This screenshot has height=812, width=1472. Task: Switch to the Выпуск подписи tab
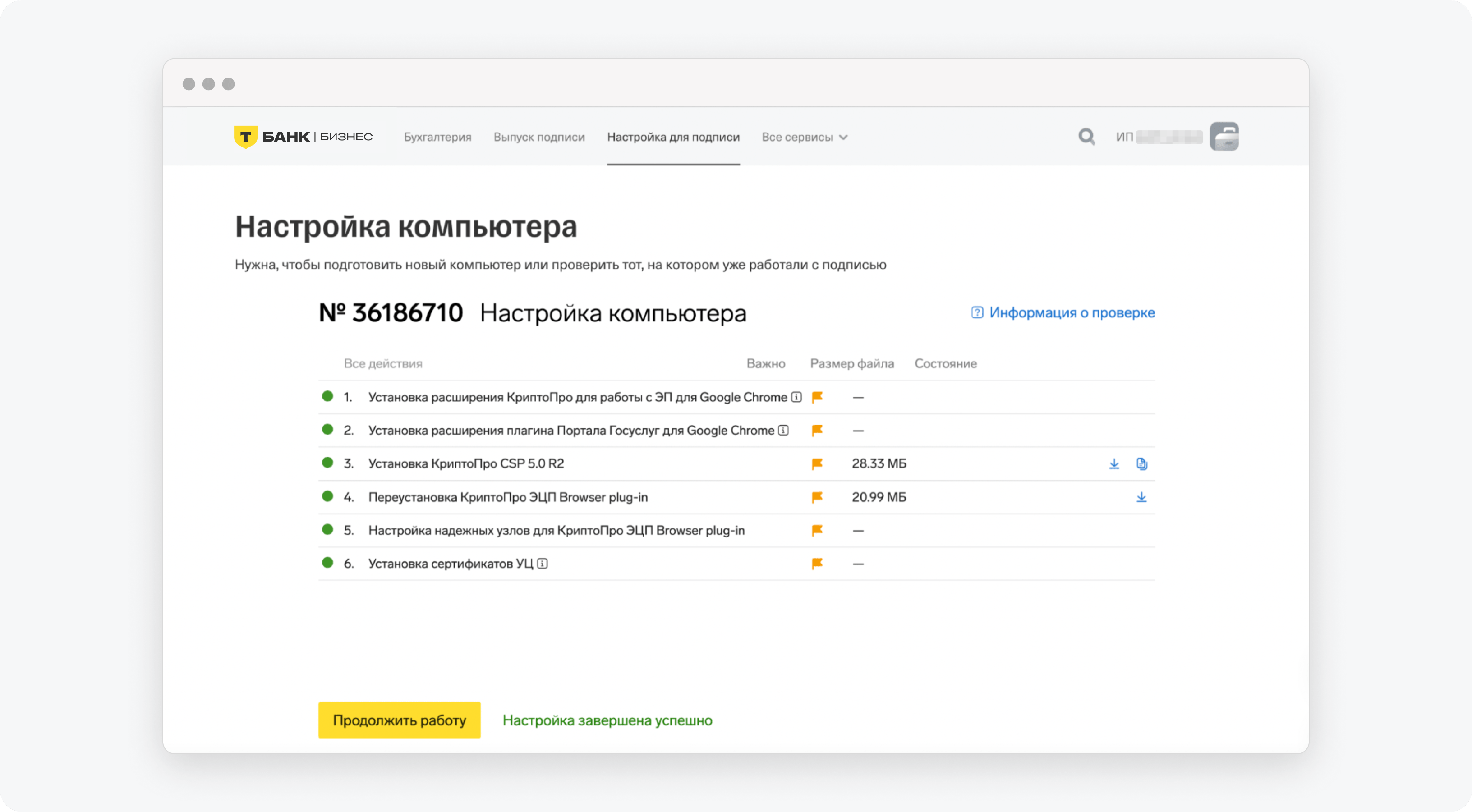539,137
